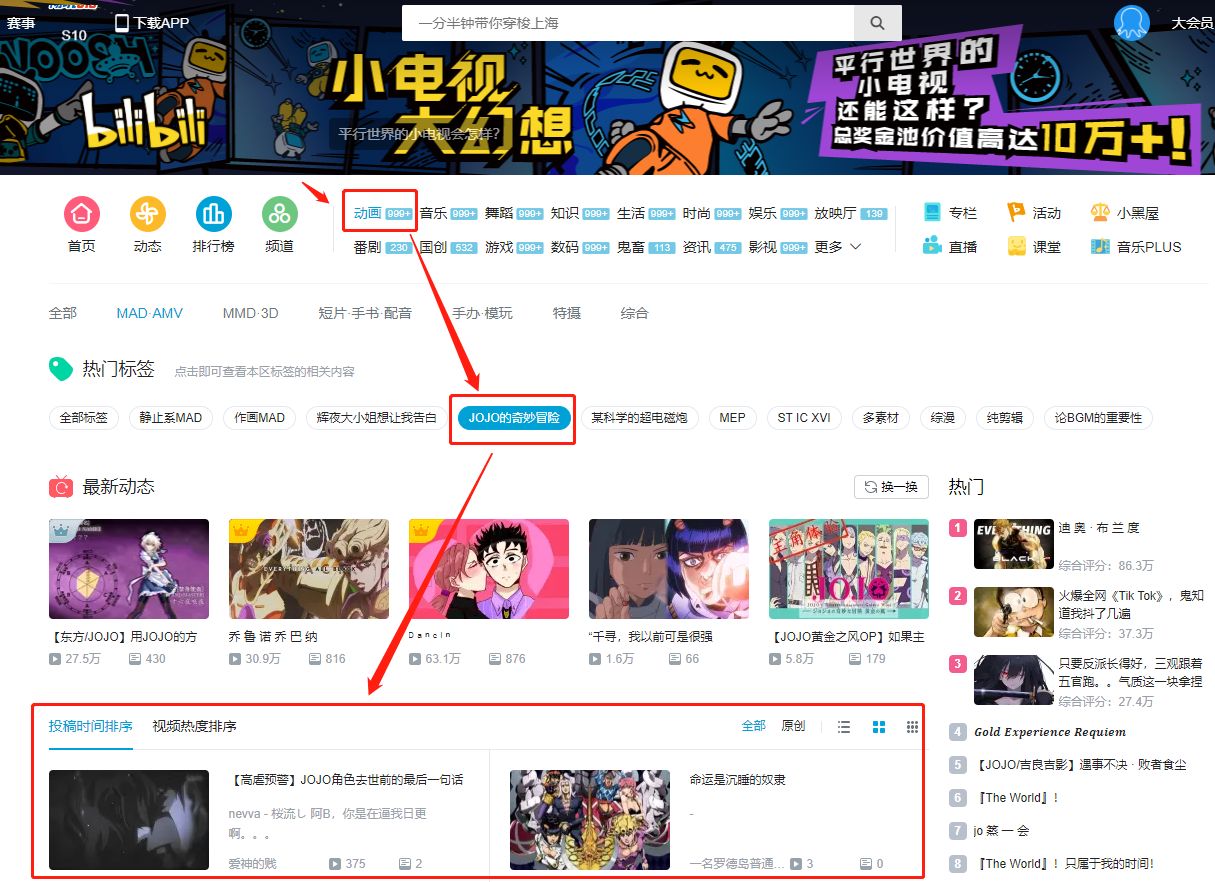Select the 全部标签 tag
Viewport: 1215px width, 882px height.
[84, 418]
